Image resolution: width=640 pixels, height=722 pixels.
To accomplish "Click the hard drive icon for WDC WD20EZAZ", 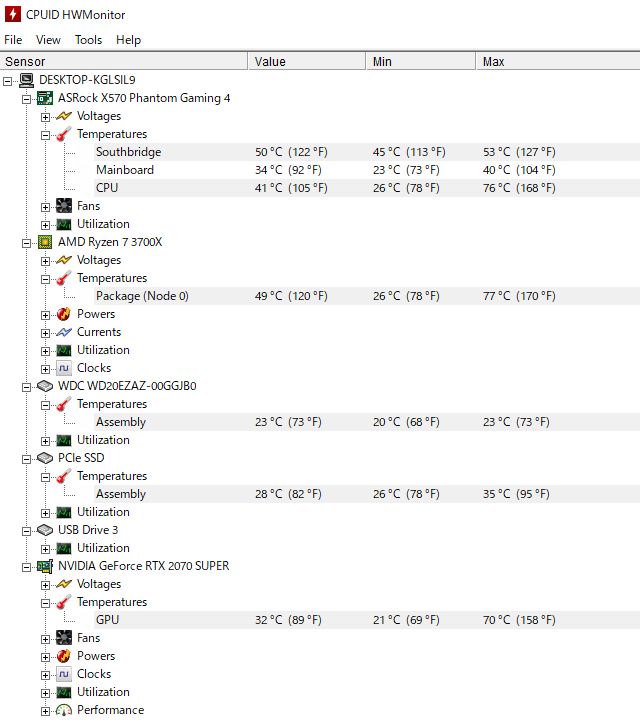I will [x=45, y=386].
